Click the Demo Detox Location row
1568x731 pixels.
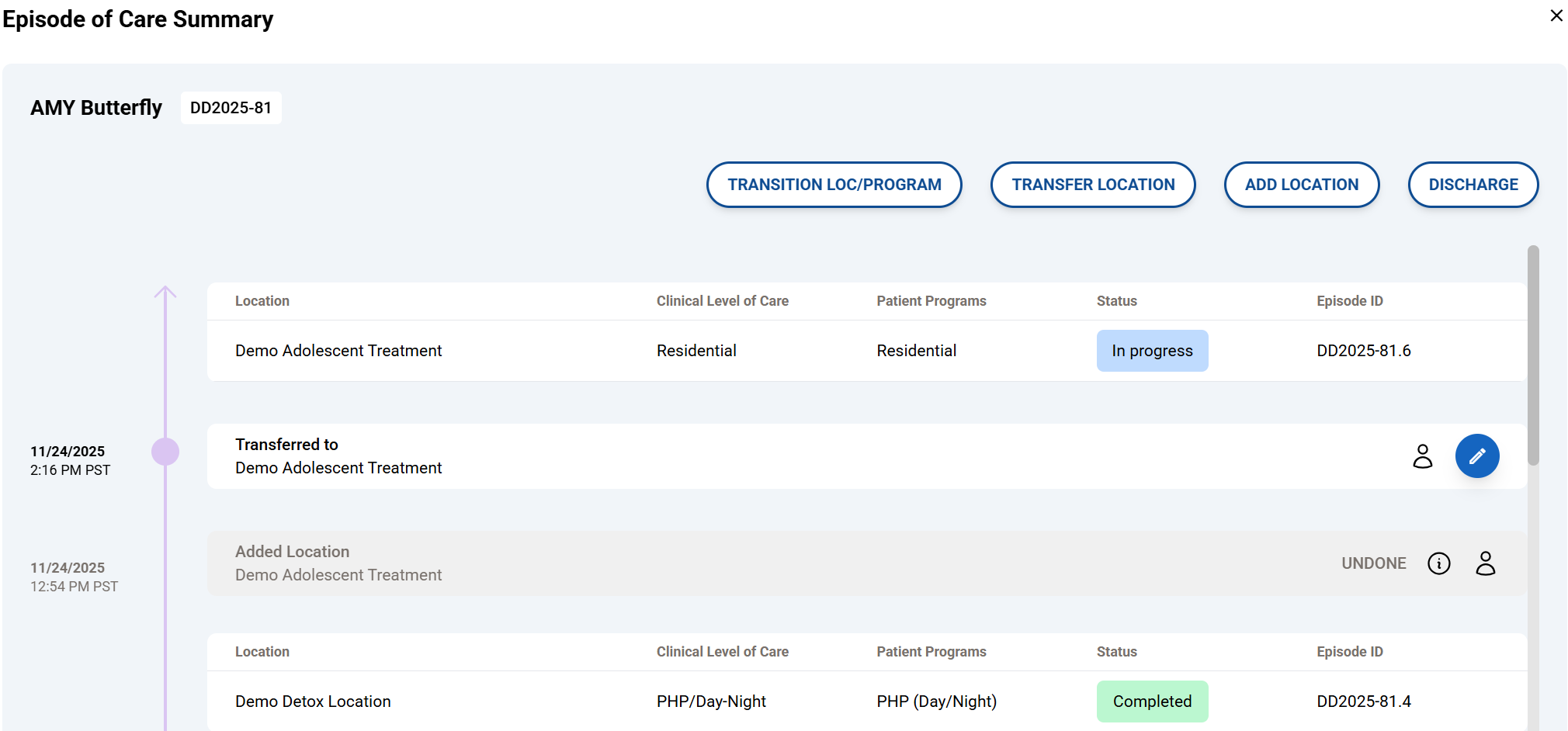tap(313, 702)
